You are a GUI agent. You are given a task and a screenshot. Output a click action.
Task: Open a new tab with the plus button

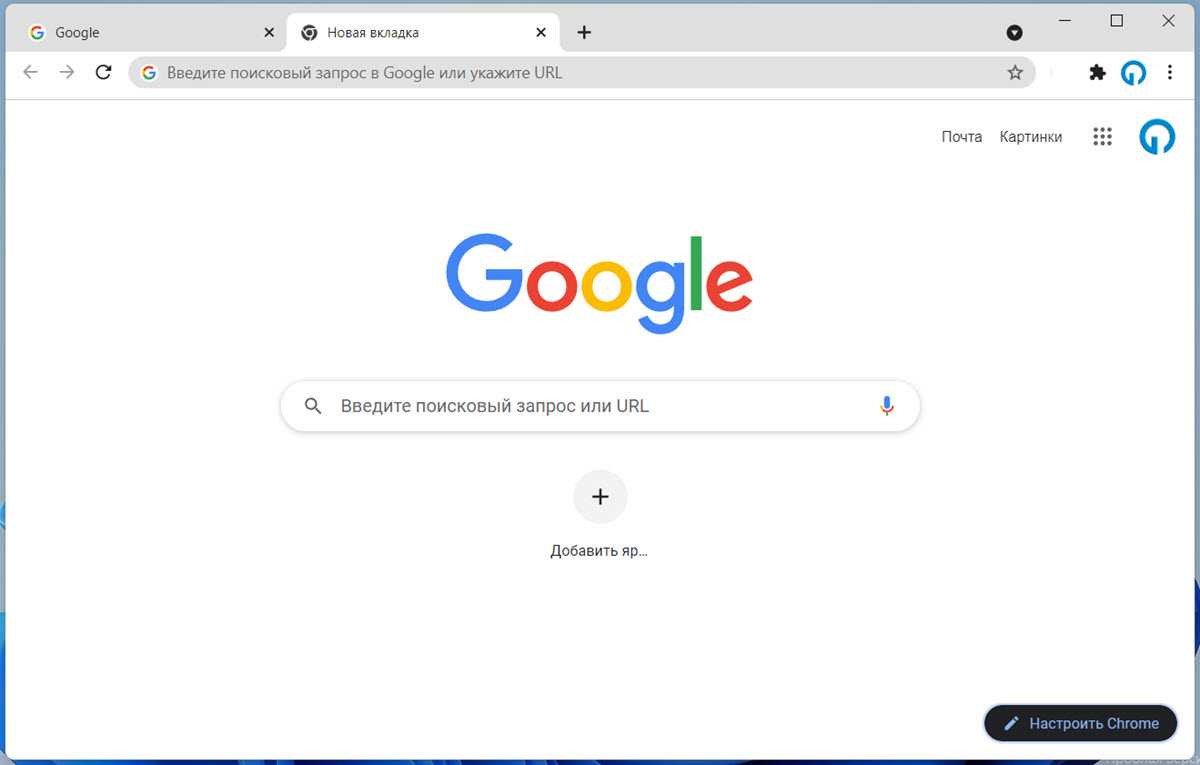pos(584,33)
